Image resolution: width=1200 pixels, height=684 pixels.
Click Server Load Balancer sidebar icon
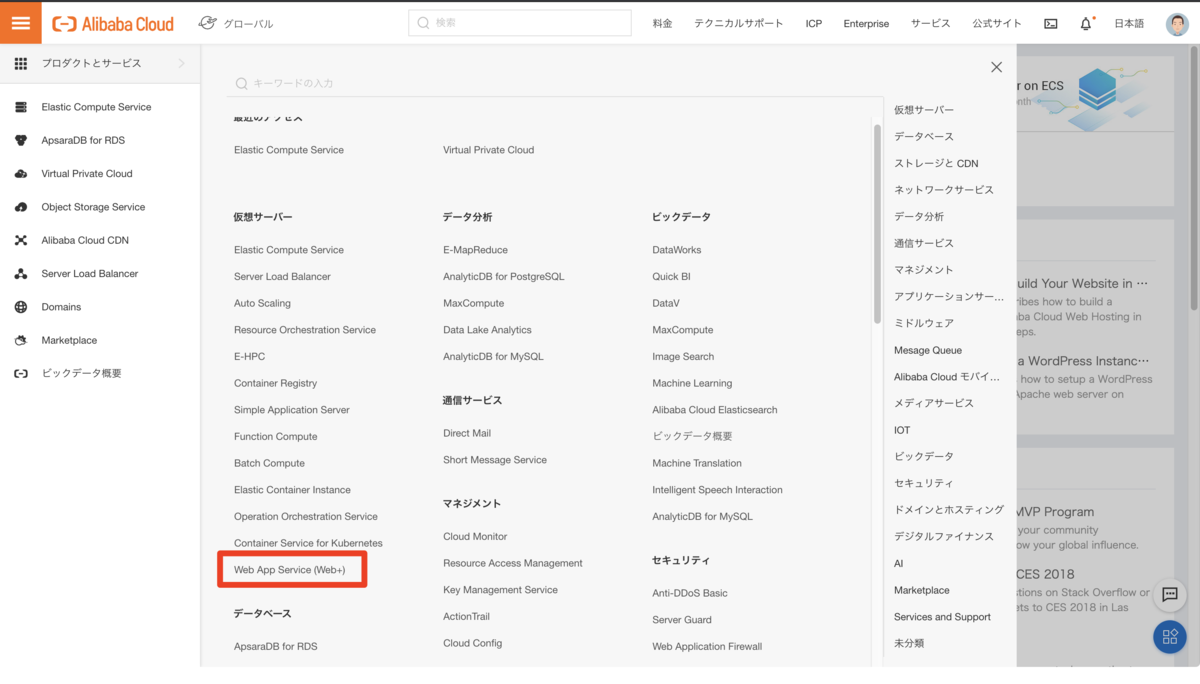click(x=21, y=273)
